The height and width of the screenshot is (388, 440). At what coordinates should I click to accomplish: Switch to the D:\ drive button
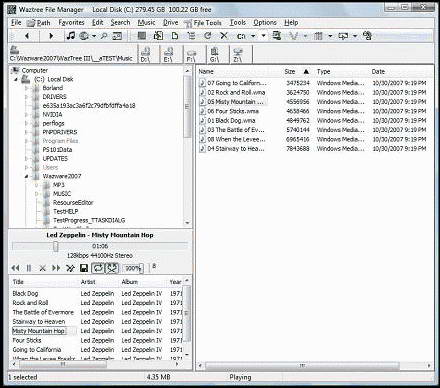coord(145,54)
